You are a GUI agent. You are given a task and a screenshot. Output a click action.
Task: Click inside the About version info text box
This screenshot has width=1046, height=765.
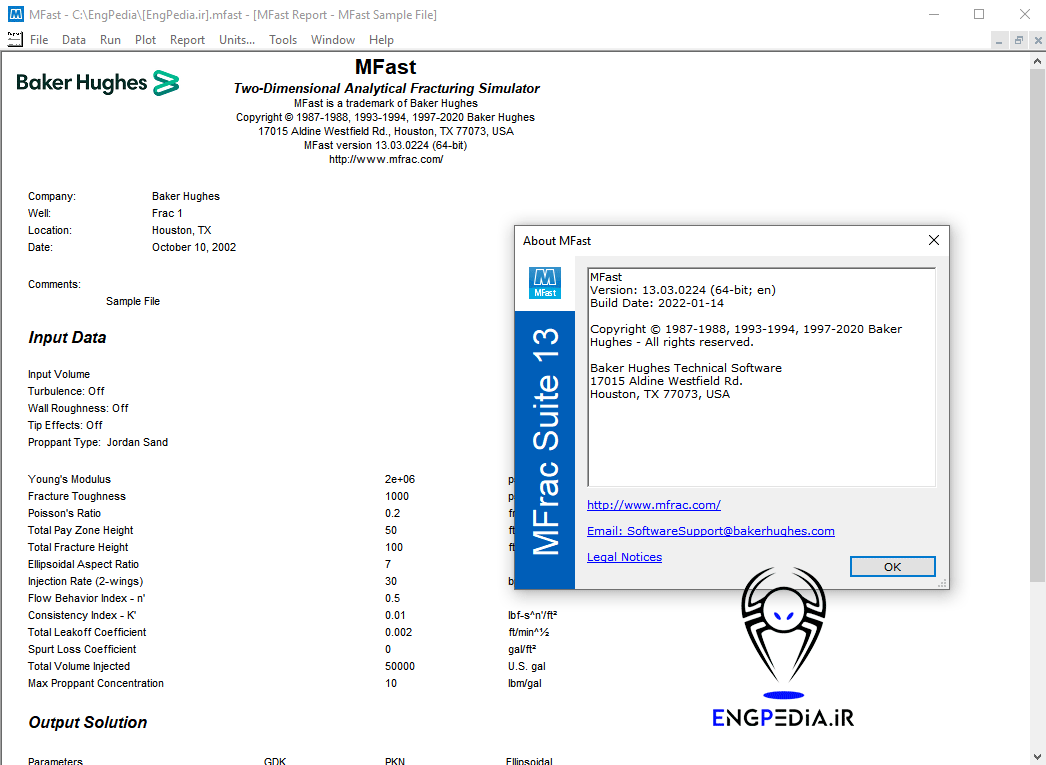(x=761, y=377)
